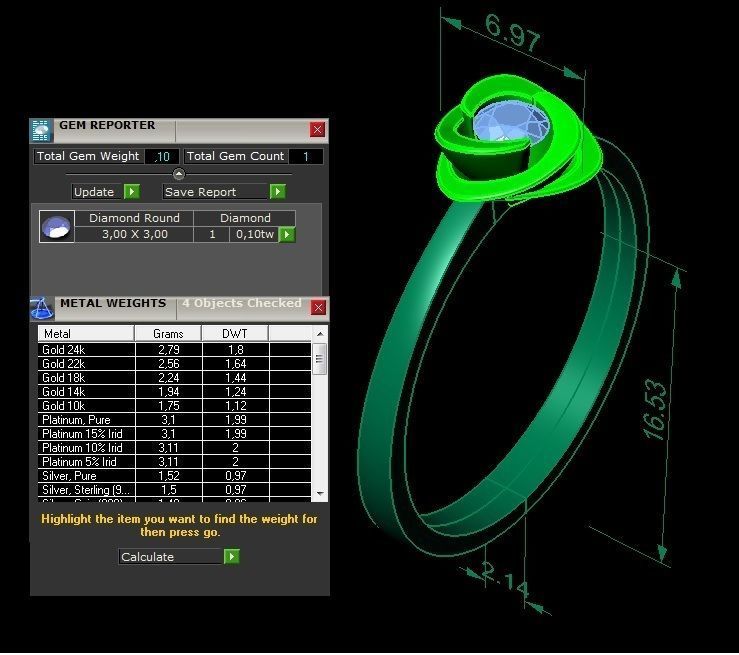The height and width of the screenshot is (655, 739).
Task: Click the DWT column header
Action: pyautogui.click(x=235, y=334)
